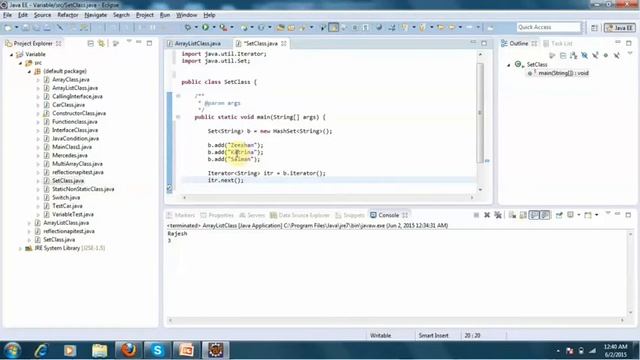Collapse the (default package) node
Screen dimensions: 640x360
29,71
